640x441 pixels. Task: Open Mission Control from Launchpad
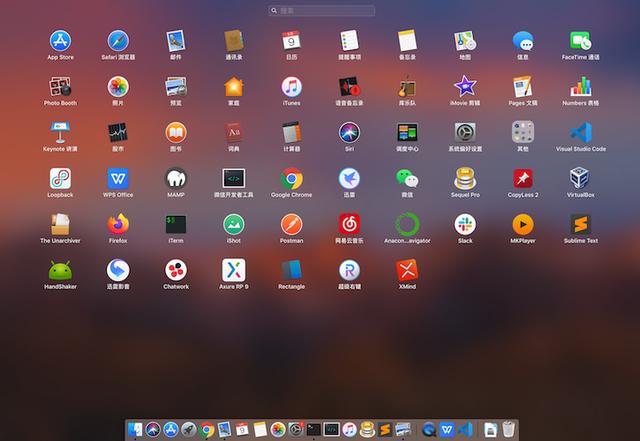coord(407,132)
